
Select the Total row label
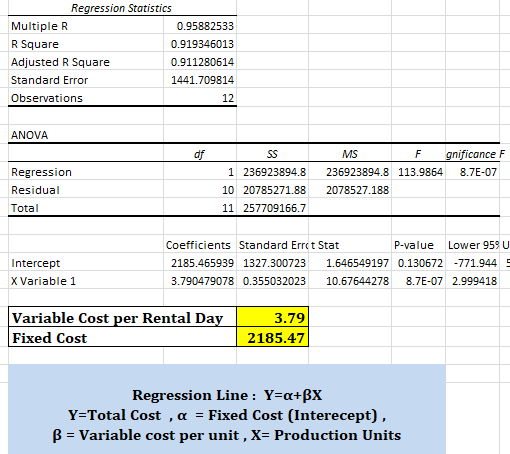(86, 208)
